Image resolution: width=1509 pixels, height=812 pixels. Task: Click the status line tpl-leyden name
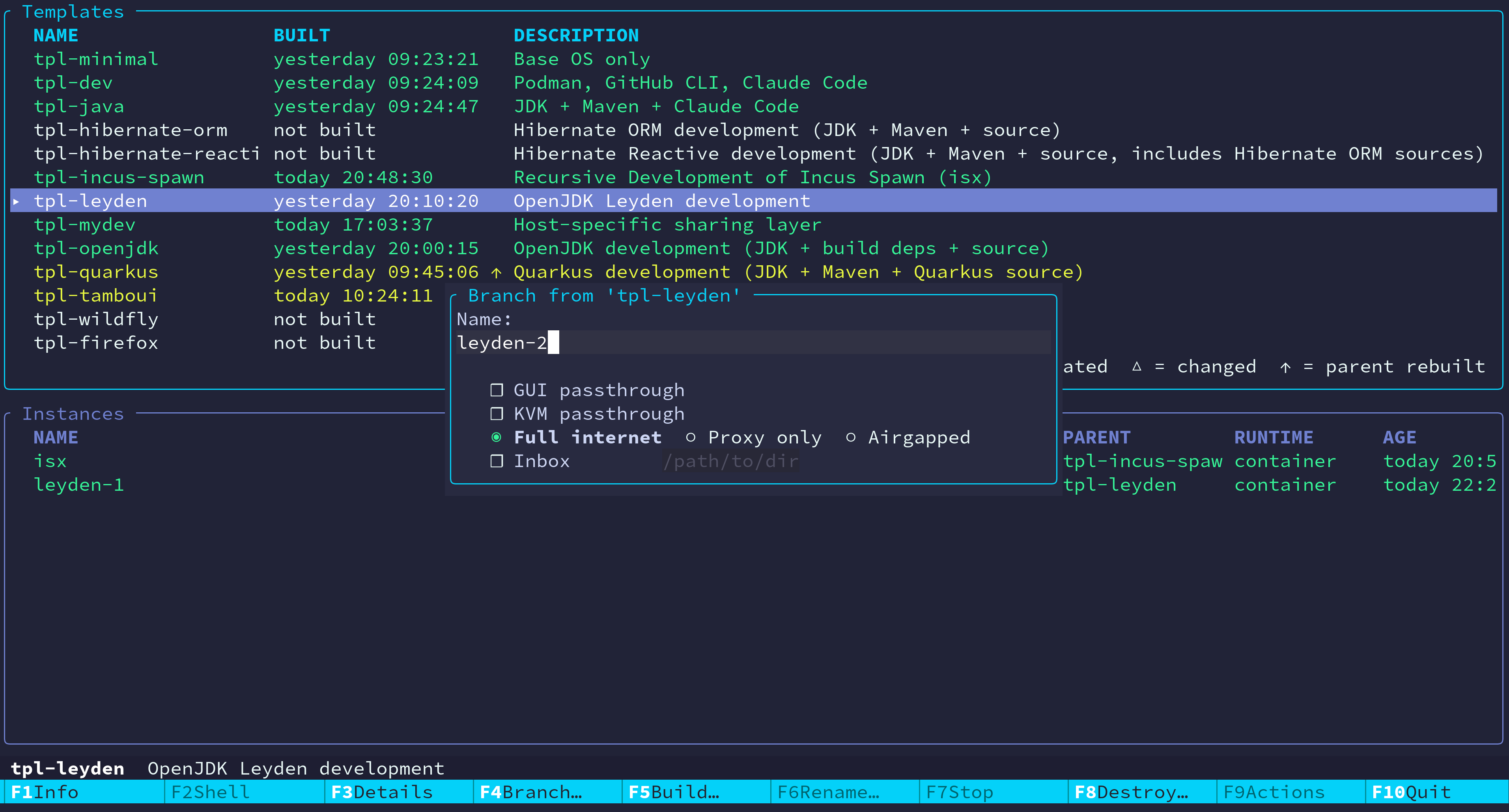(x=67, y=768)
